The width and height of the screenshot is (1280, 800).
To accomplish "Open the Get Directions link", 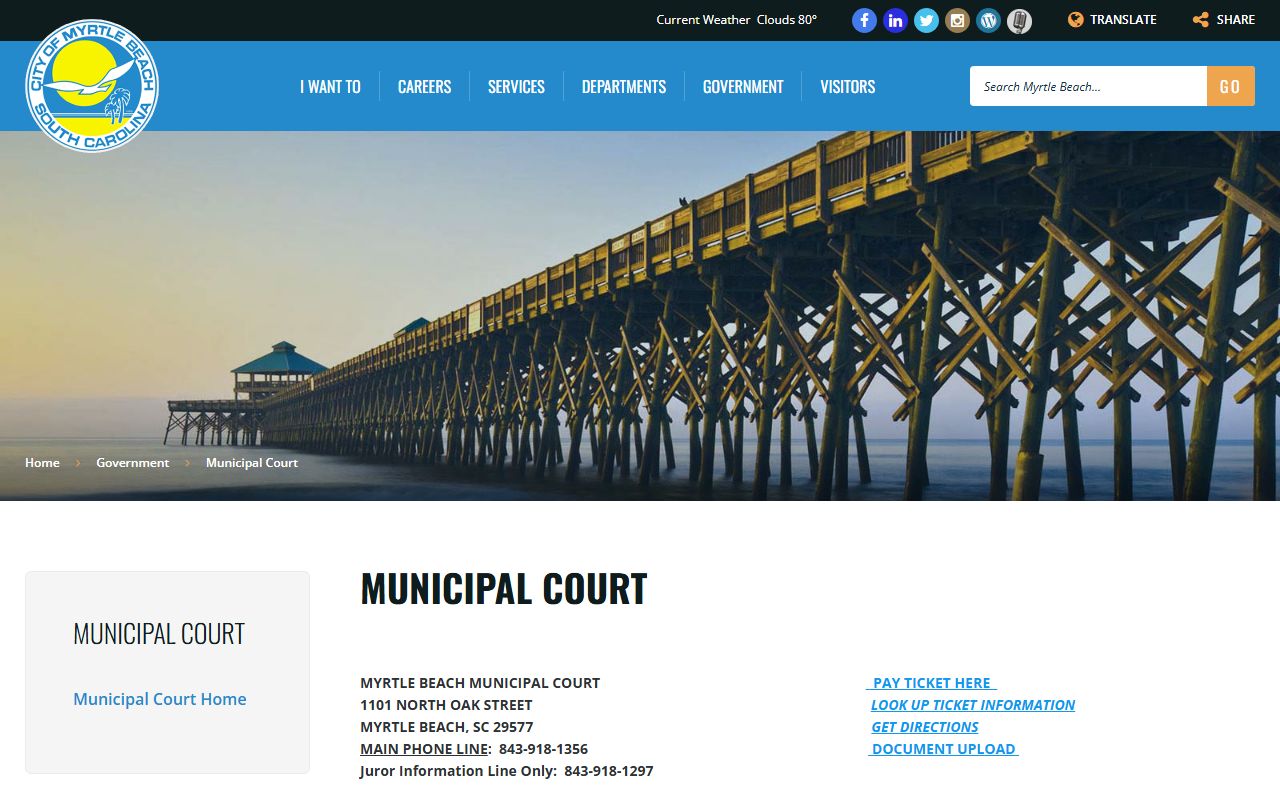I will pyautogui.click(x=925, y=727).
